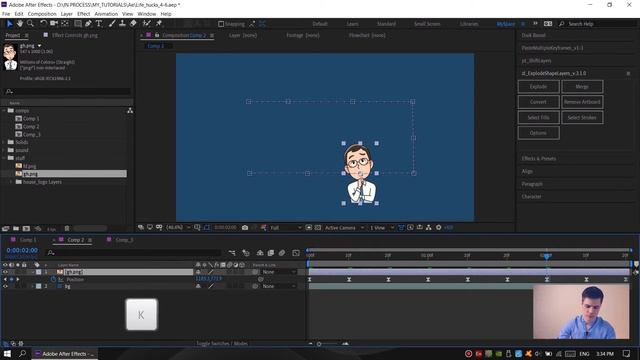This screenshot has height=360, width=640.
Task: Go to the next Position keyframe
Action: tap(18, 280)
